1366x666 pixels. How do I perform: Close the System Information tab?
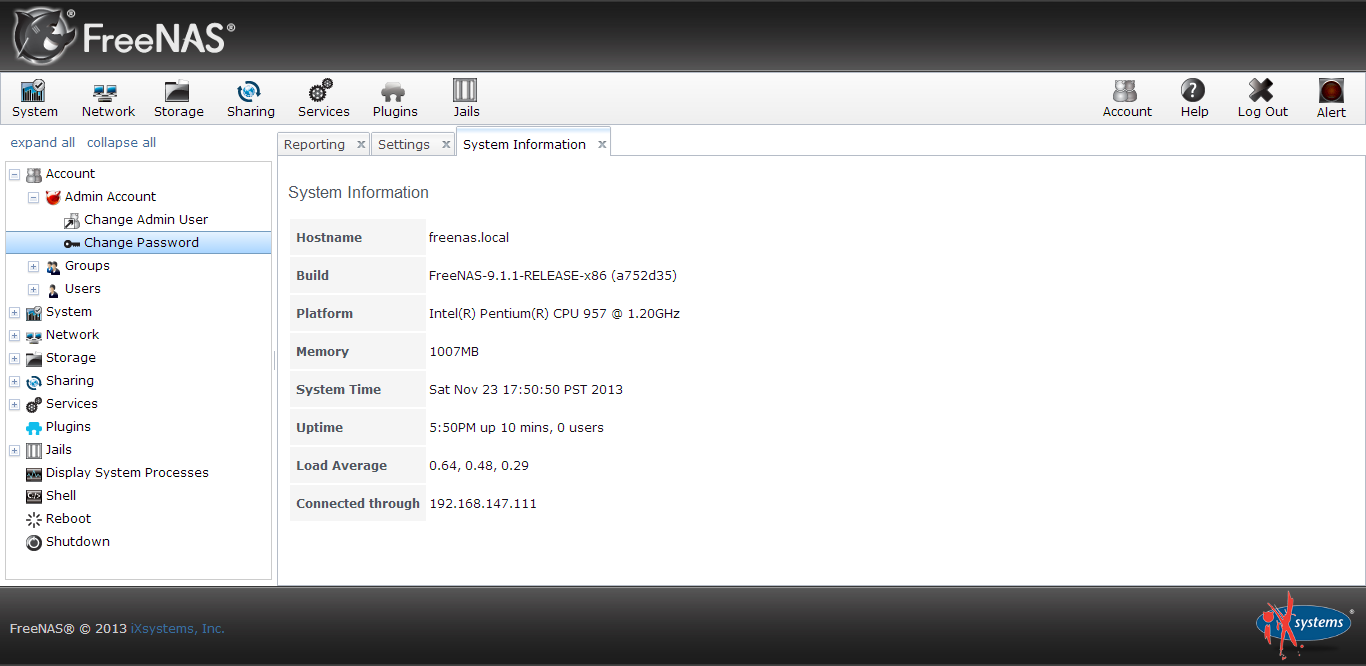(602, 145)
